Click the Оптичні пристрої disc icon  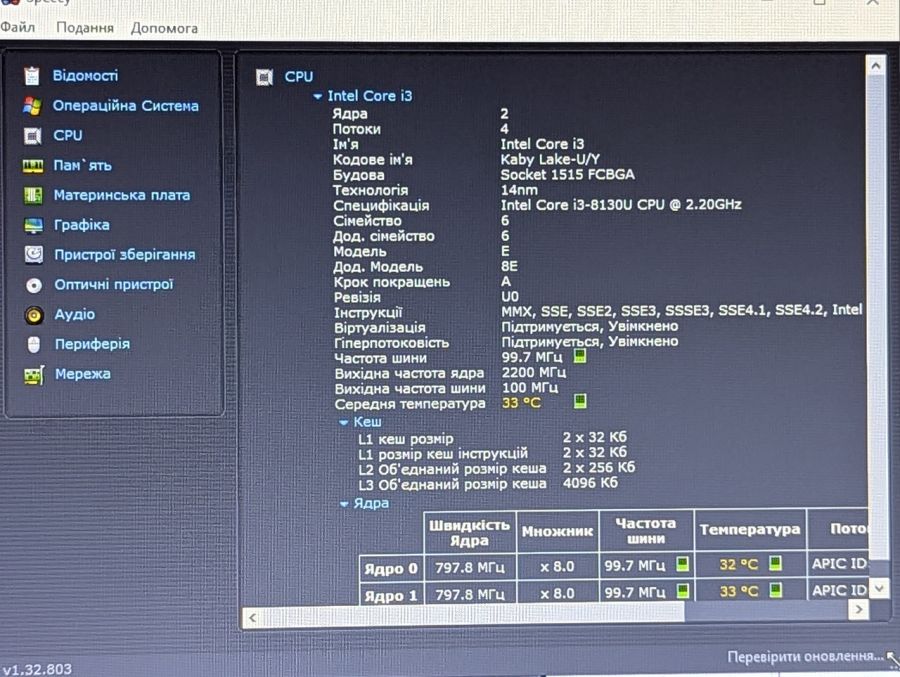click(34, 285)
